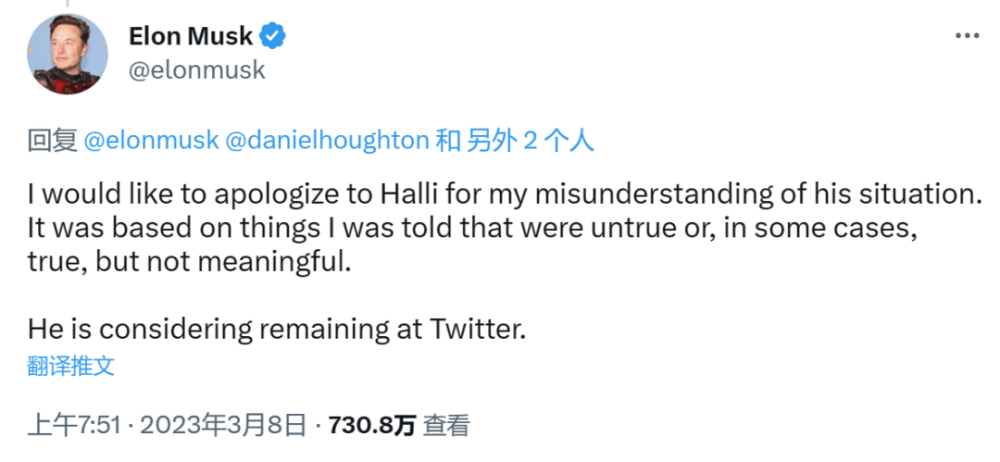Click the 查看 views label

coord(446,426)
